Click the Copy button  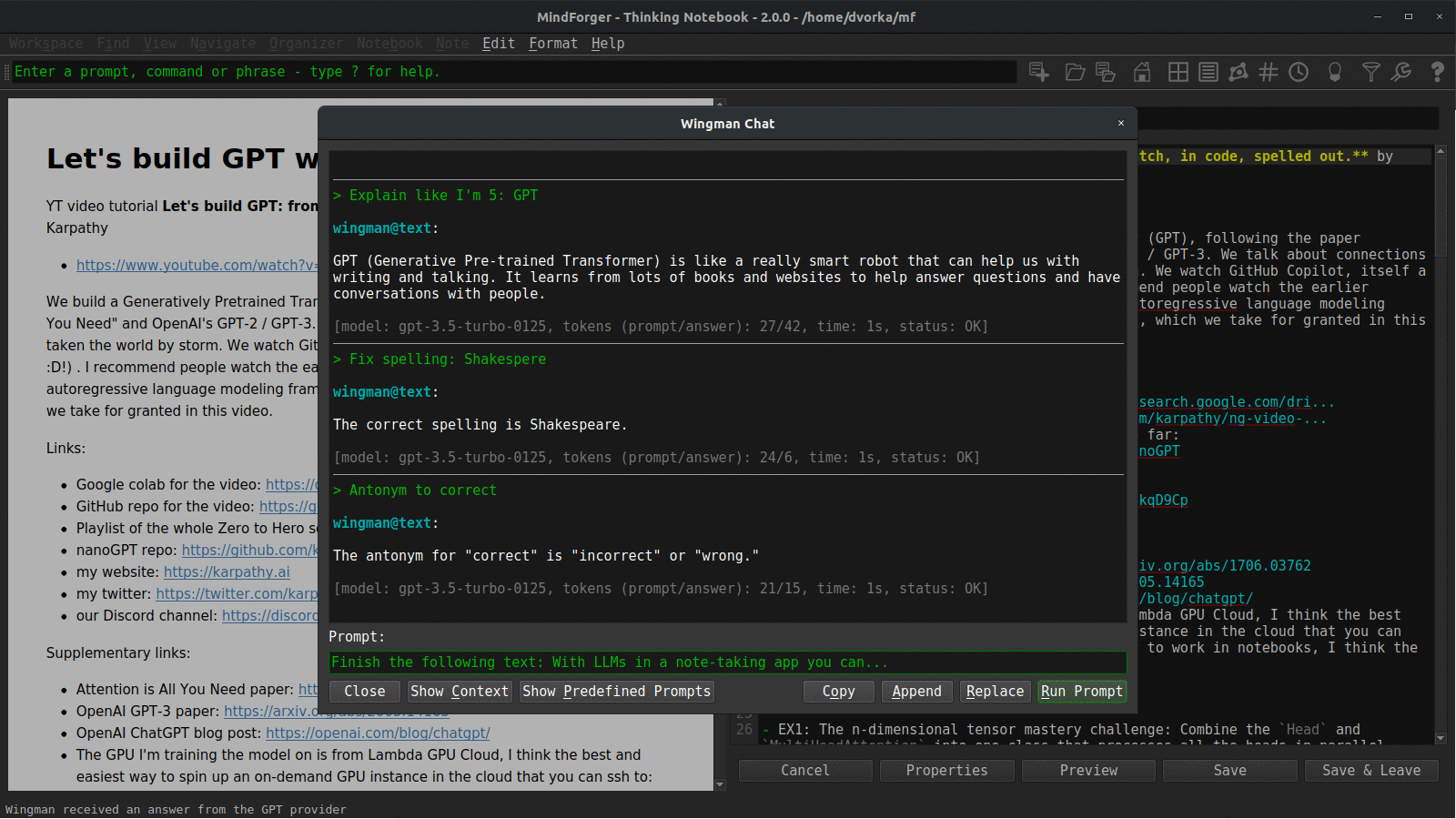pyautogui.click(x=839, y=692)
